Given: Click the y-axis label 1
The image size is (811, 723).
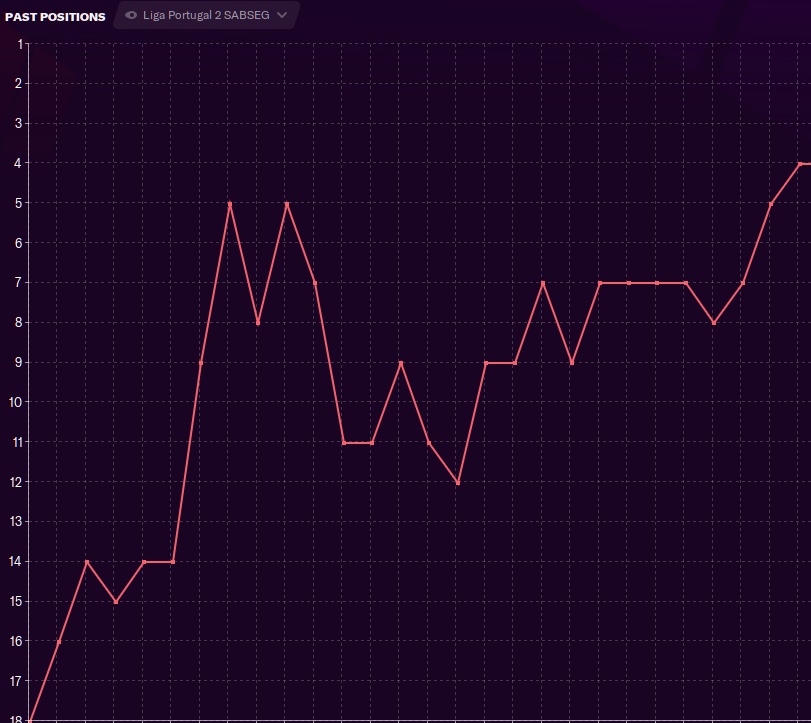Looking at the screenshot, I should pos(18,44).
